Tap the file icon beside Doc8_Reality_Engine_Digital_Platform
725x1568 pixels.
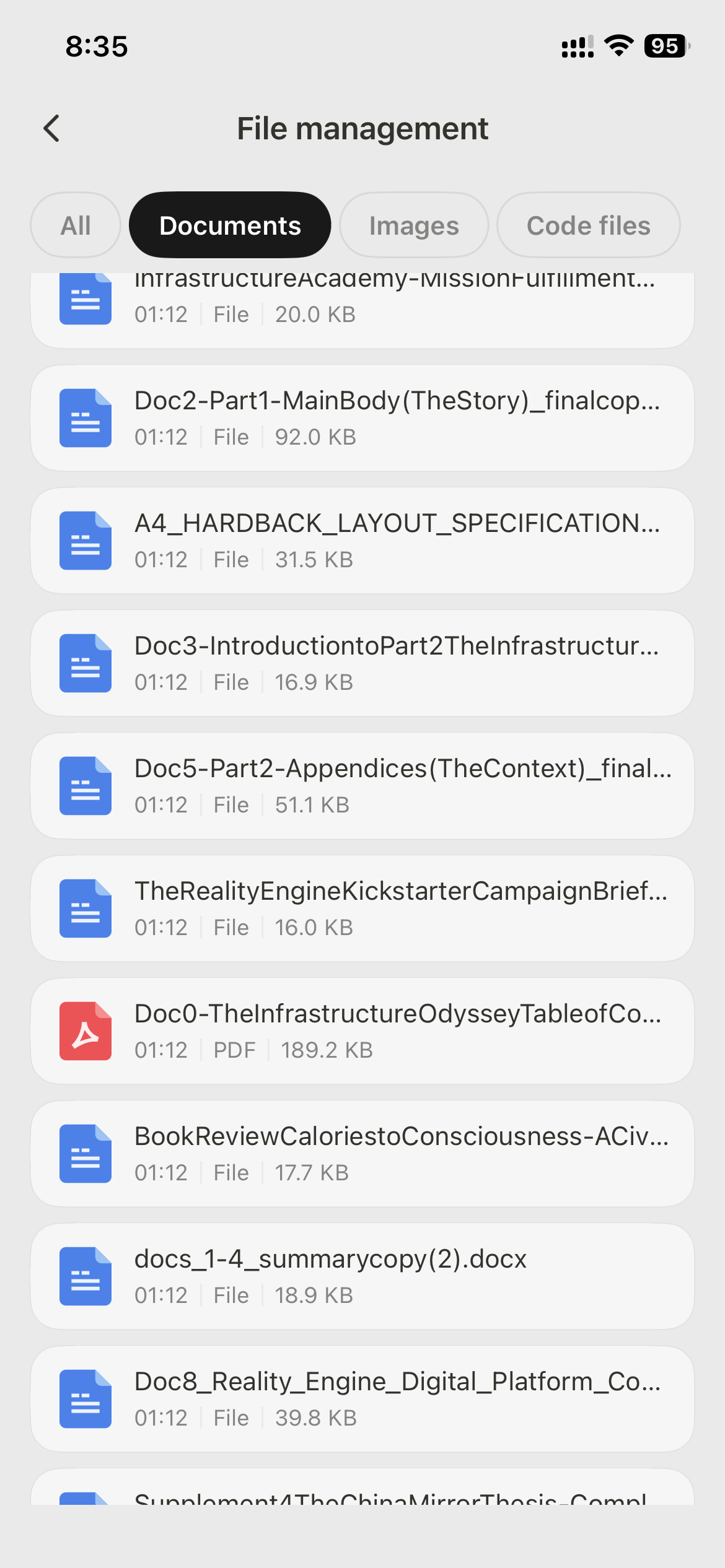pyautogui.click(x=86, y=1399)
